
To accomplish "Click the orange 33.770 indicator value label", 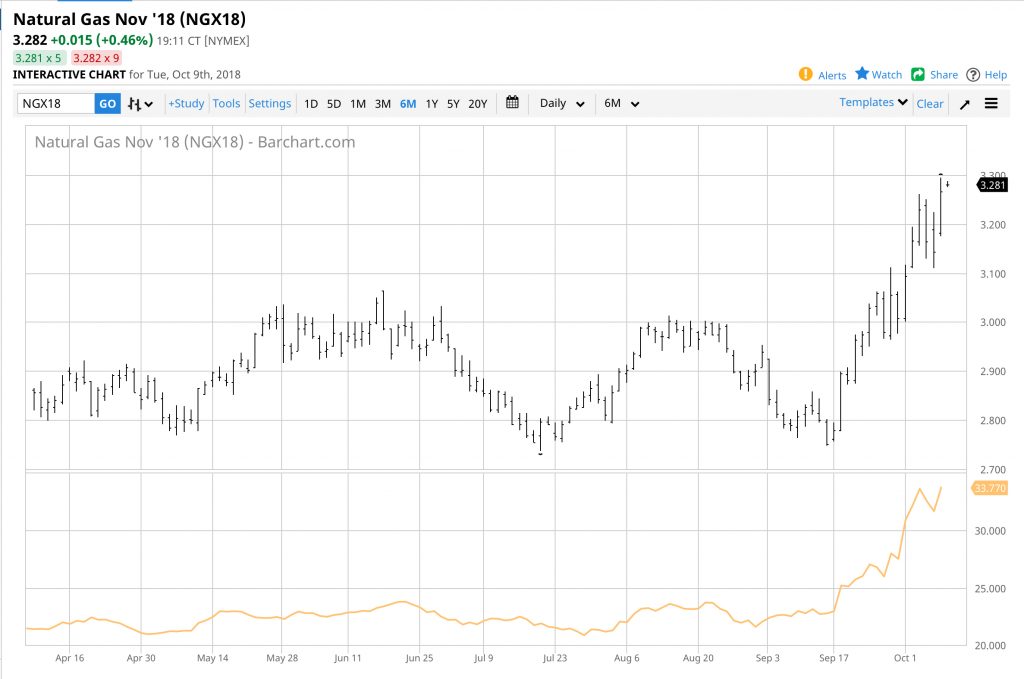I will pos(987,488).
